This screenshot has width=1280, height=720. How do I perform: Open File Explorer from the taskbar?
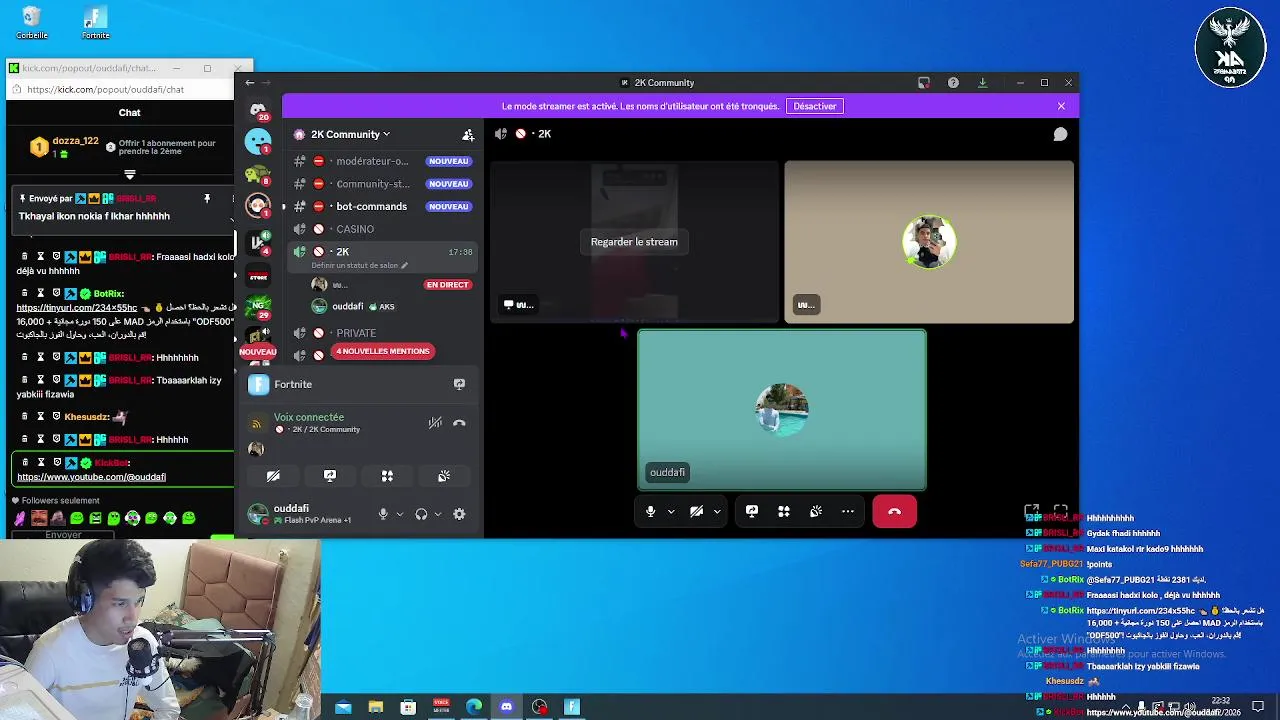376,707
